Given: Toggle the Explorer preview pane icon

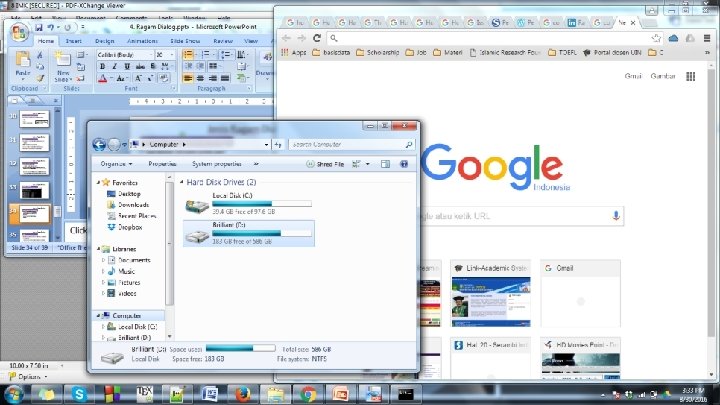Looking at the screenshot, I should click(385, 164).
